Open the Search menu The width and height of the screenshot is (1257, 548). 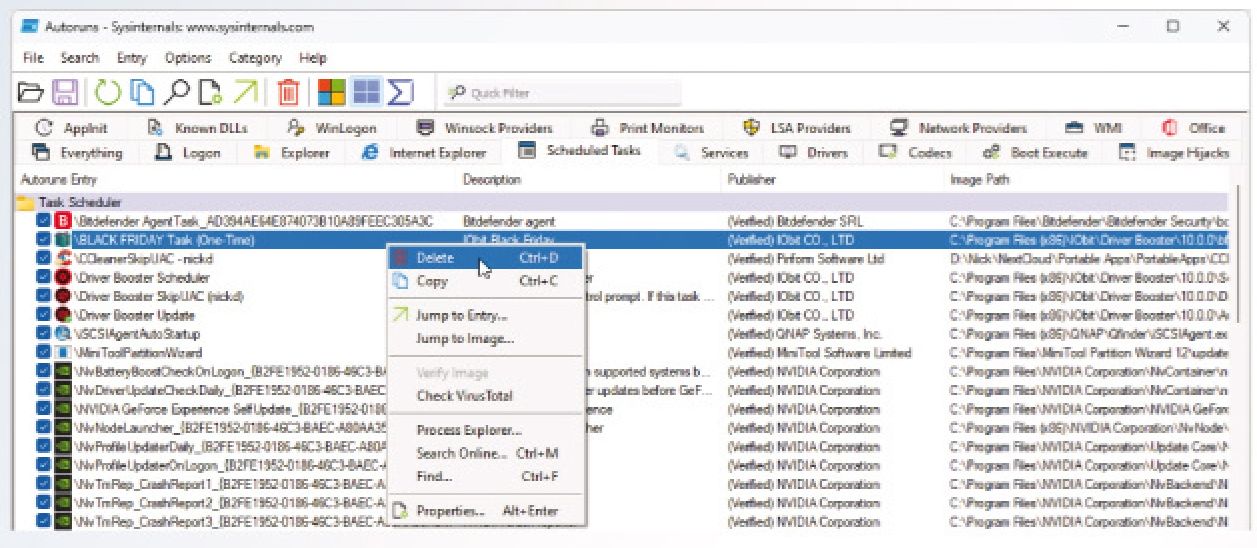coord(80,58)
